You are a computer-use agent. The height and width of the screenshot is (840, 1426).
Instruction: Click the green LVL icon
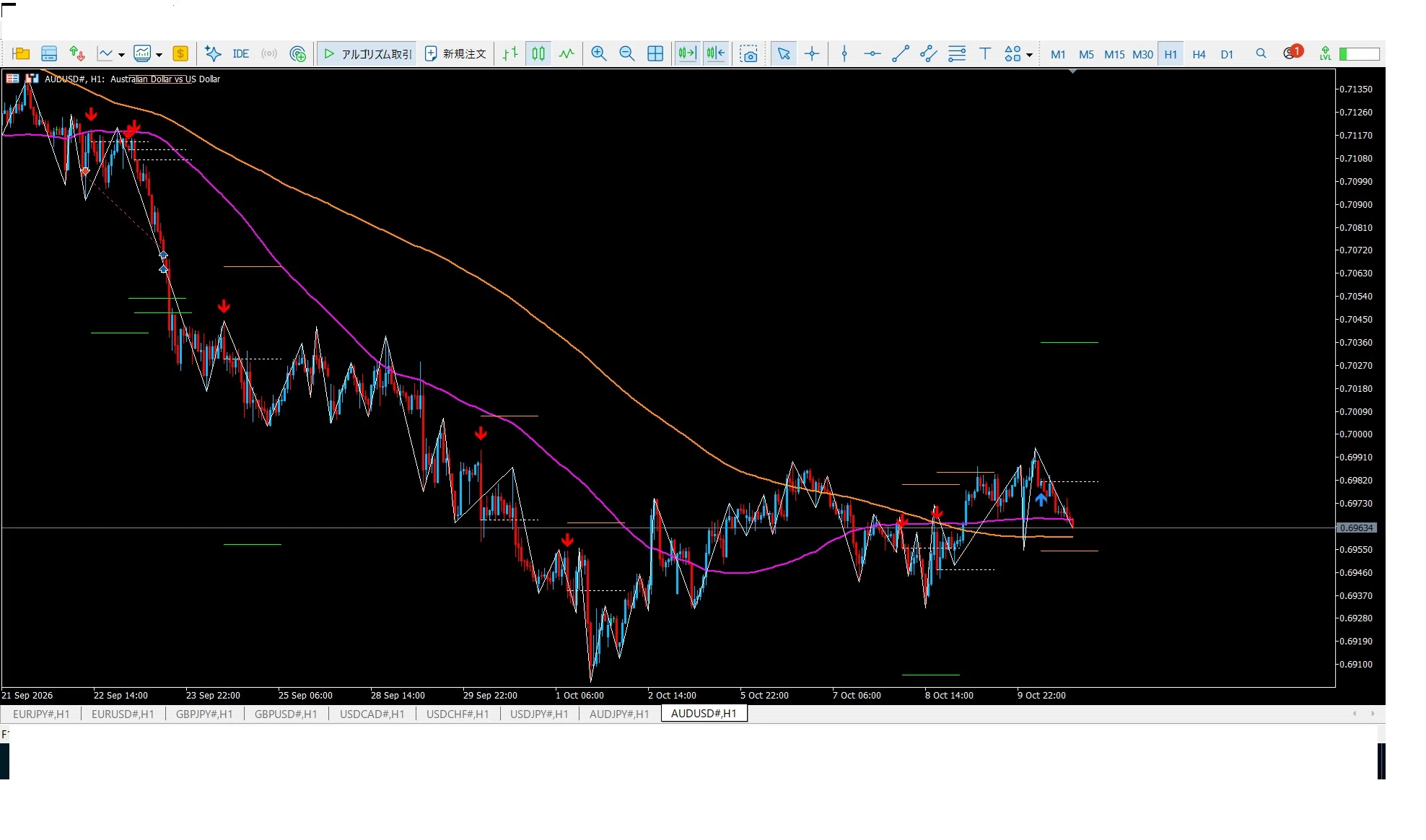pyautogui.click(x=1325, y=53)
